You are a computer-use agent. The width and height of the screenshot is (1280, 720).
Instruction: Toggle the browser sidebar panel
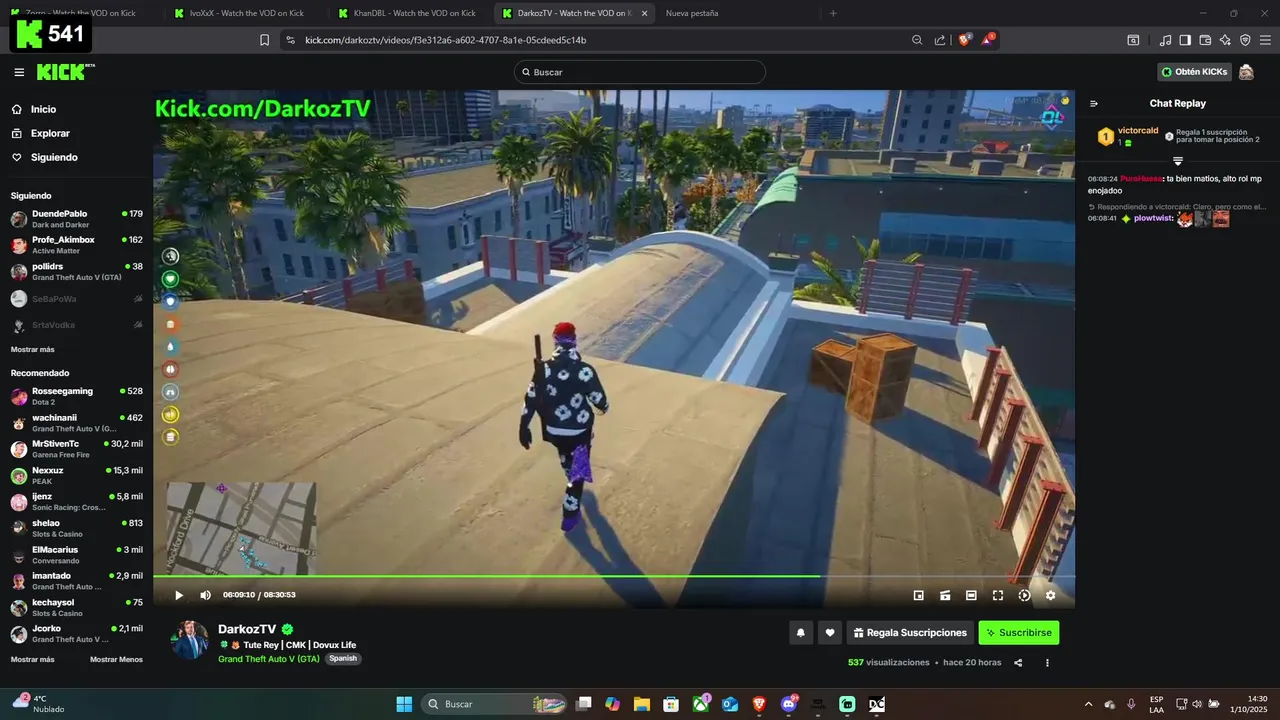click(x=1185, y=40)
